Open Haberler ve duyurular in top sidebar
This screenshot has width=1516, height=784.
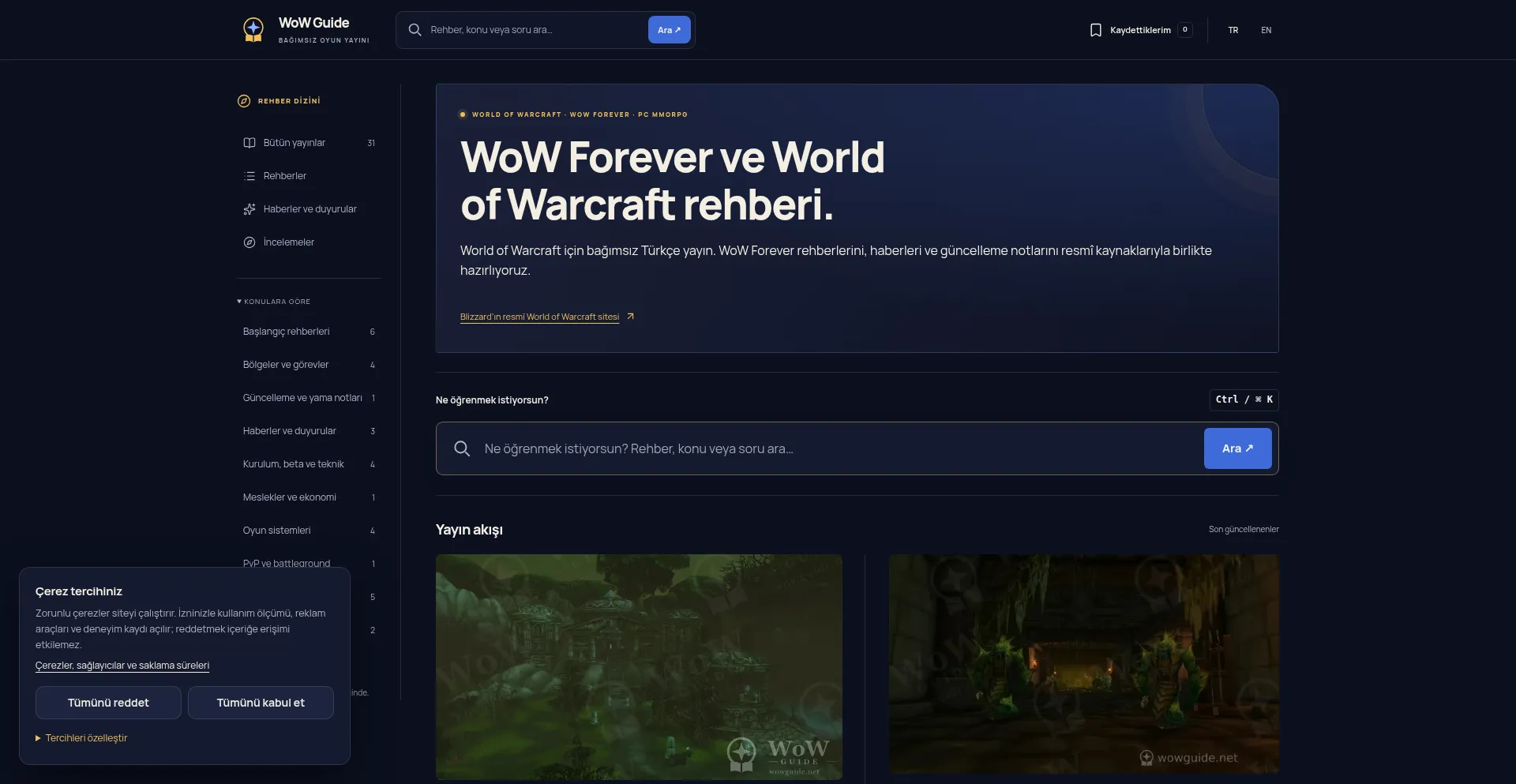309,209
